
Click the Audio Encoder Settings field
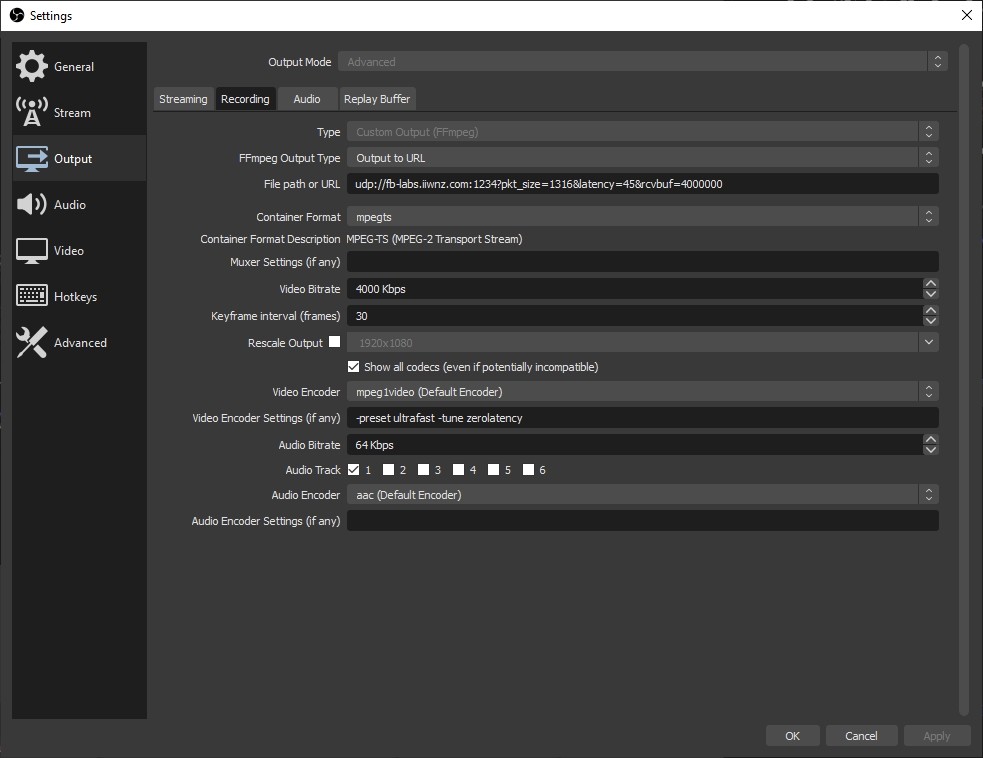pos(643,520)
